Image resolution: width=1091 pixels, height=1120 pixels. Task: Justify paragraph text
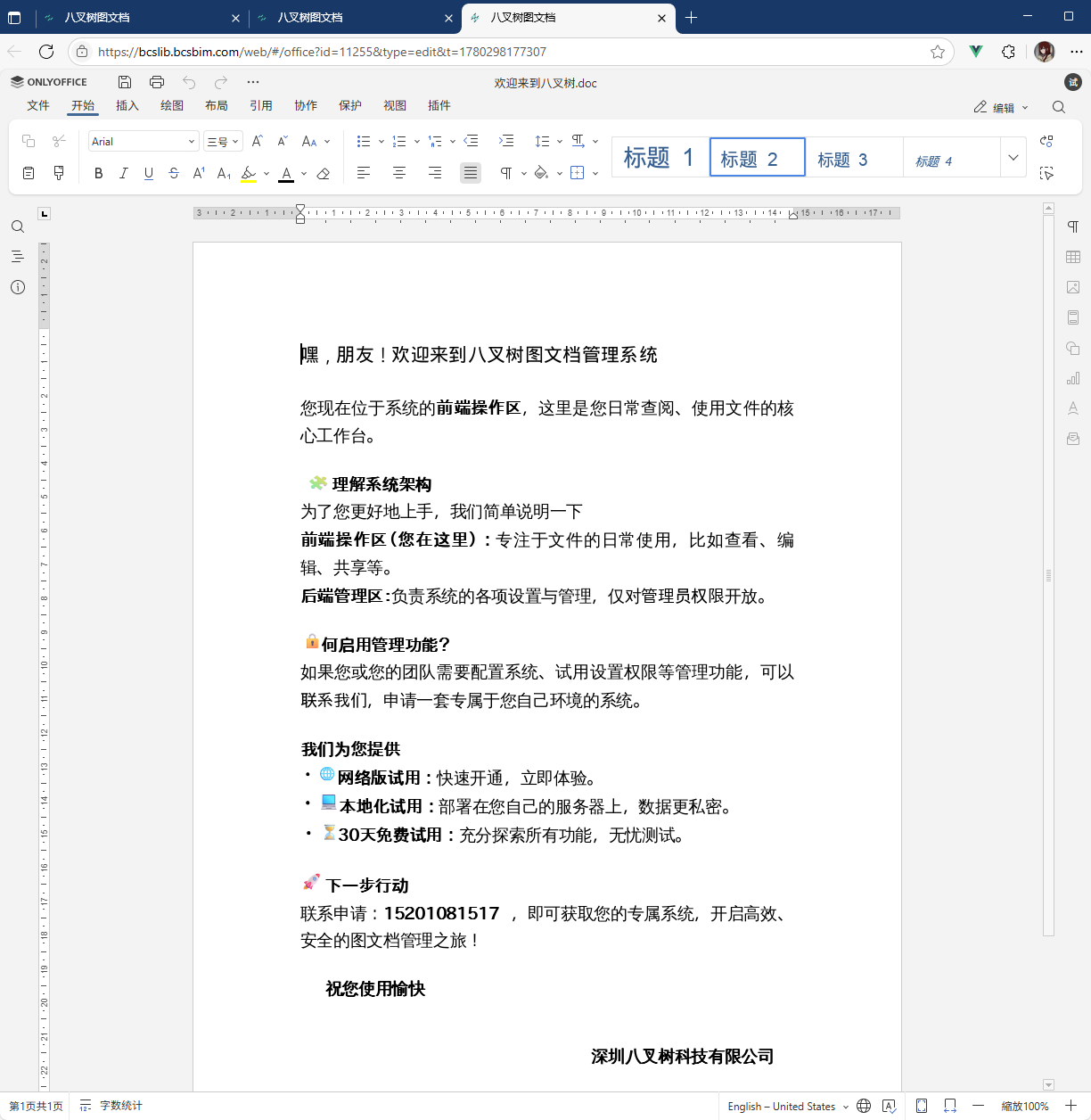pyautogui.click(x=471, y=173)
